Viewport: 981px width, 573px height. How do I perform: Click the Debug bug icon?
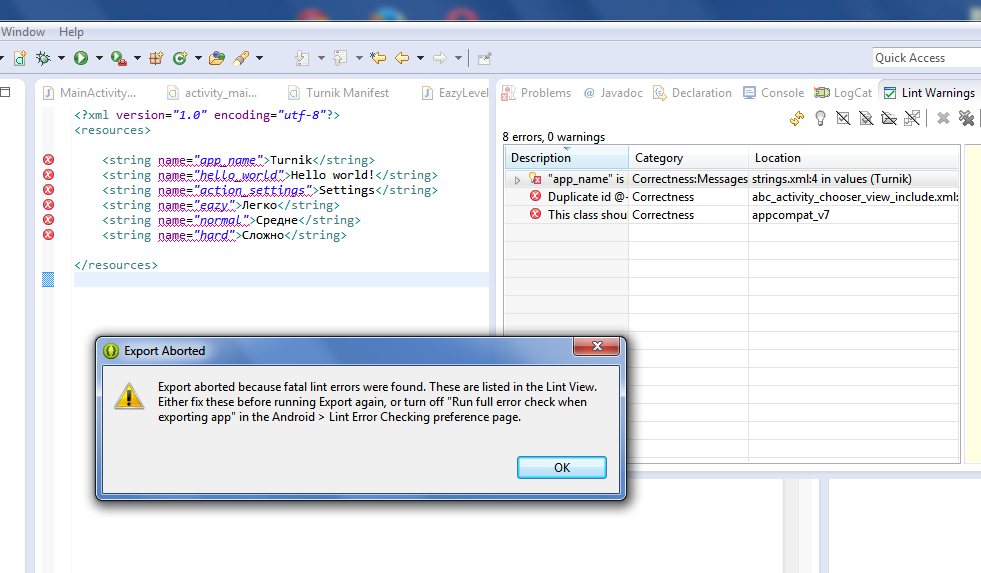pos(43,58)
